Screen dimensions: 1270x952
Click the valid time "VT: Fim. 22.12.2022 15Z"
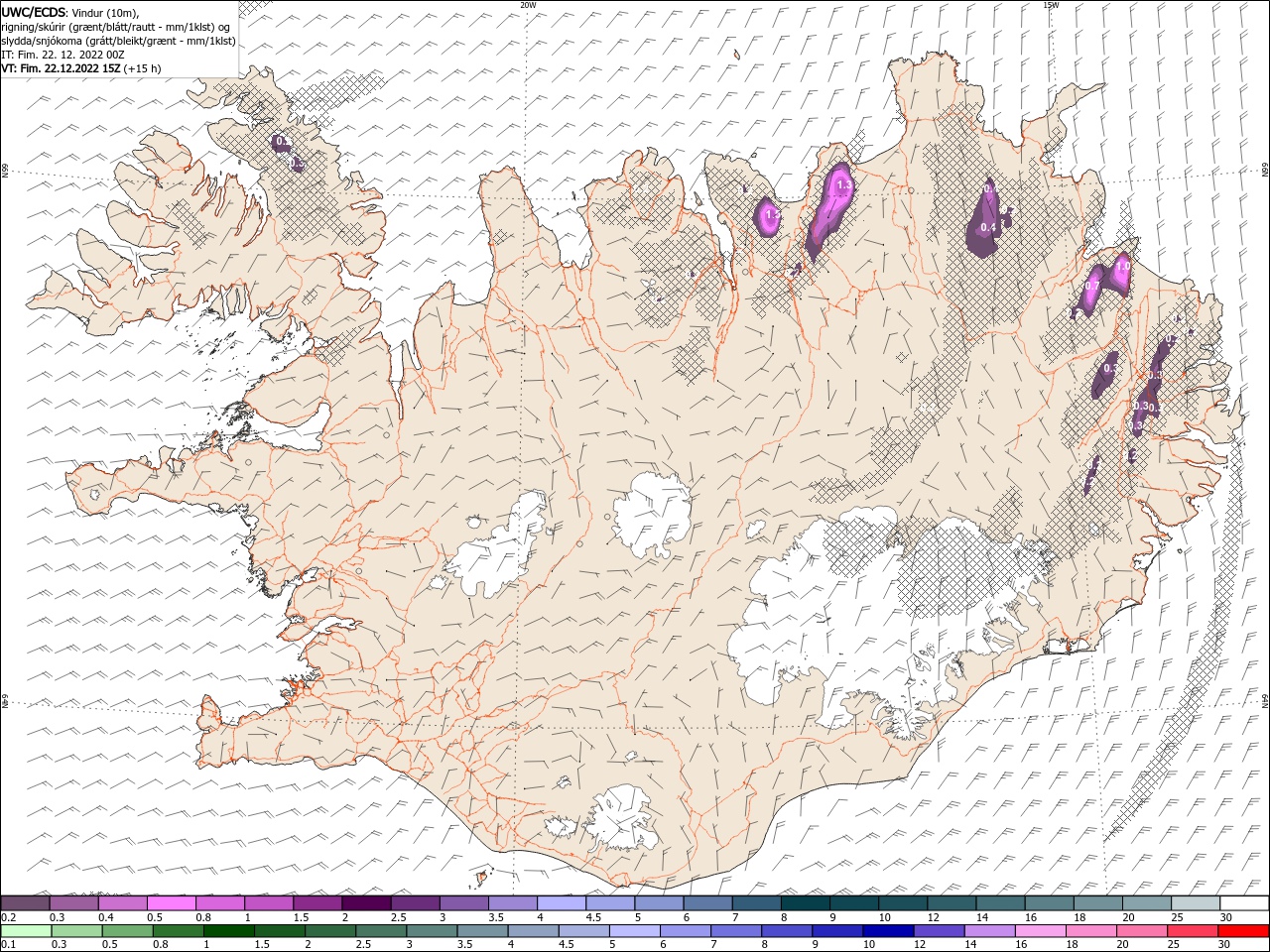coord(61,68)
